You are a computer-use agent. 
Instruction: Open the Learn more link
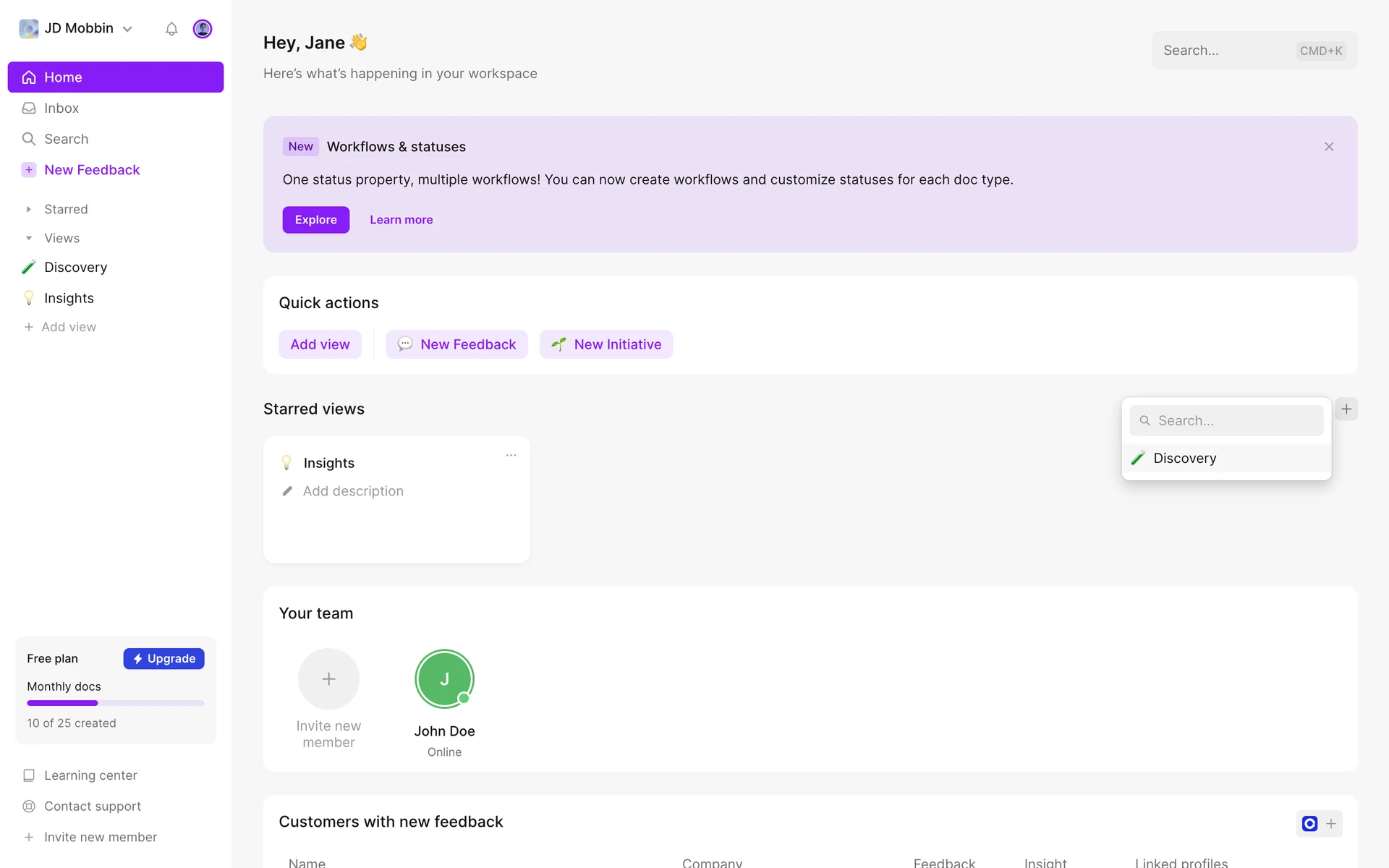point(401,220)
